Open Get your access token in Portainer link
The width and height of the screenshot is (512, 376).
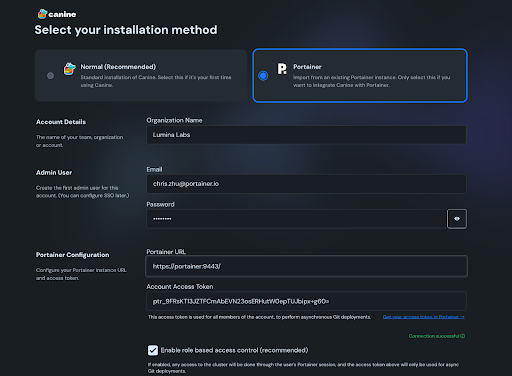pos(424,317)
